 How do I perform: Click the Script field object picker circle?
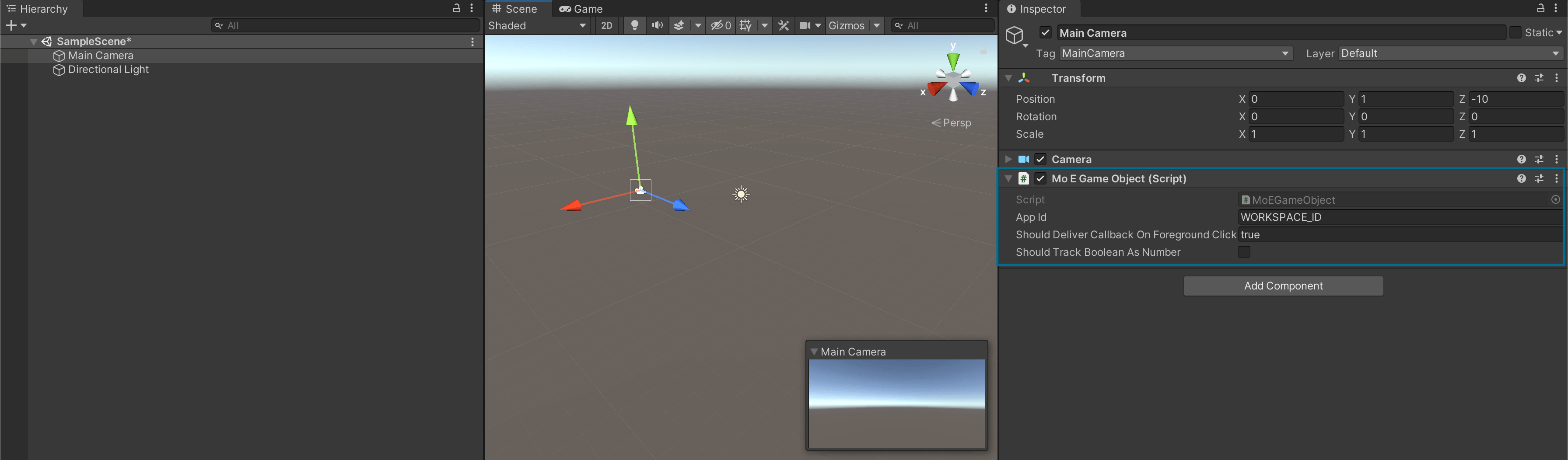click(1555, 199)
